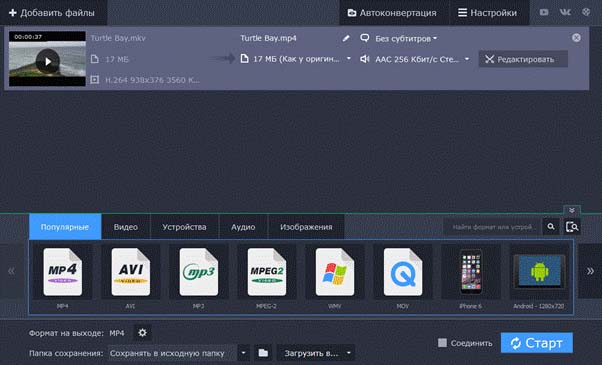Click the audio speaker icon
Screen dimensions: 602x365
pos(364,59)
